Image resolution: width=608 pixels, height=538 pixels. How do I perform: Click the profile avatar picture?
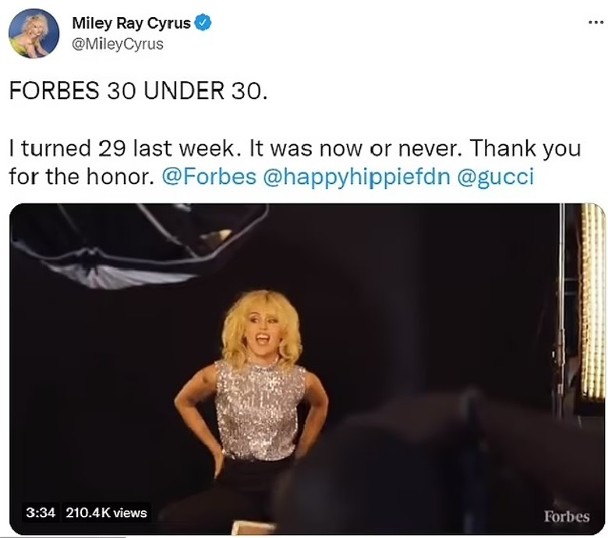point(34,33)
